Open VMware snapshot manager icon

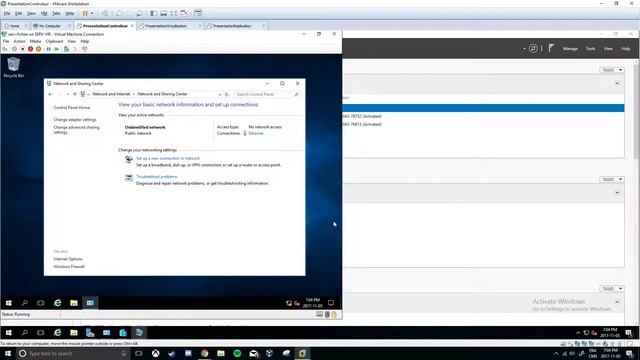140,13
